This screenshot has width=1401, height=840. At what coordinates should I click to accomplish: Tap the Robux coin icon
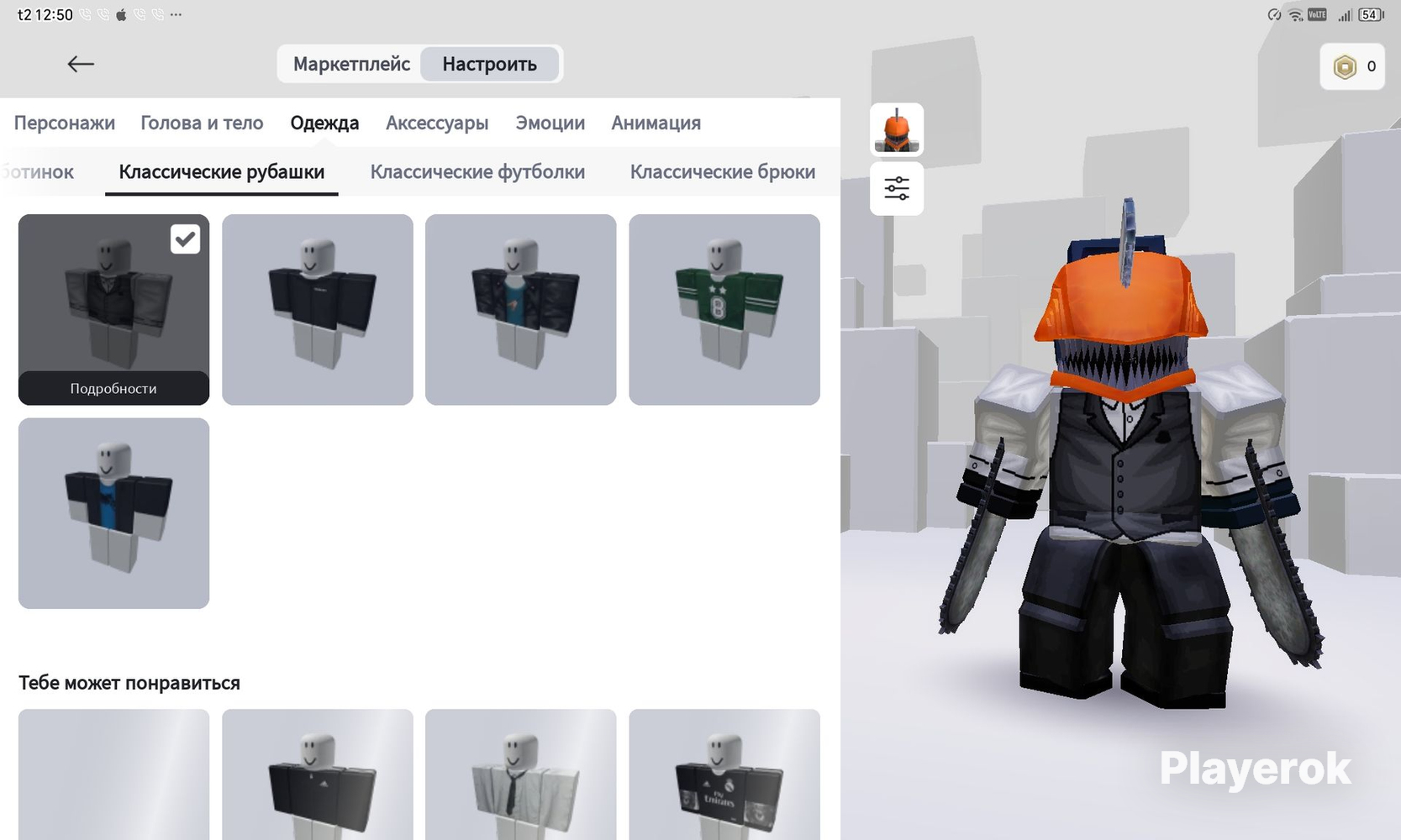click(x=1345, y=66)
